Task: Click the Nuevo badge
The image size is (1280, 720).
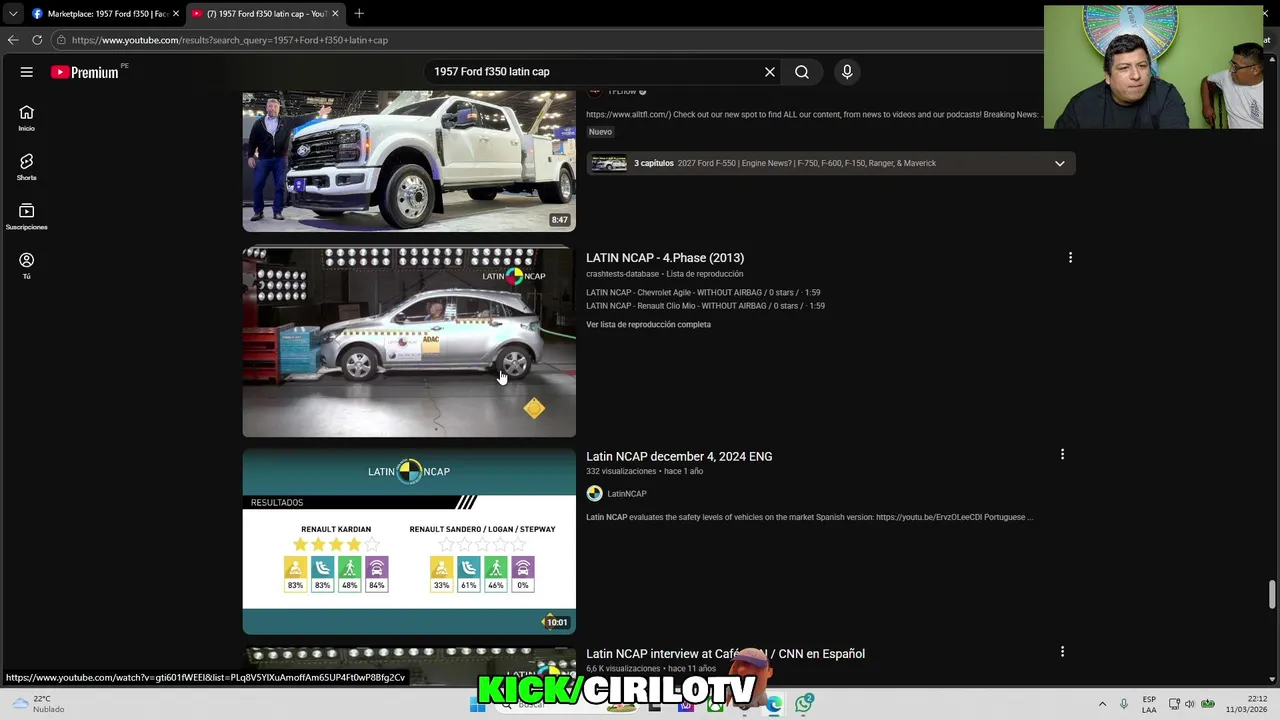Action: 600,132
